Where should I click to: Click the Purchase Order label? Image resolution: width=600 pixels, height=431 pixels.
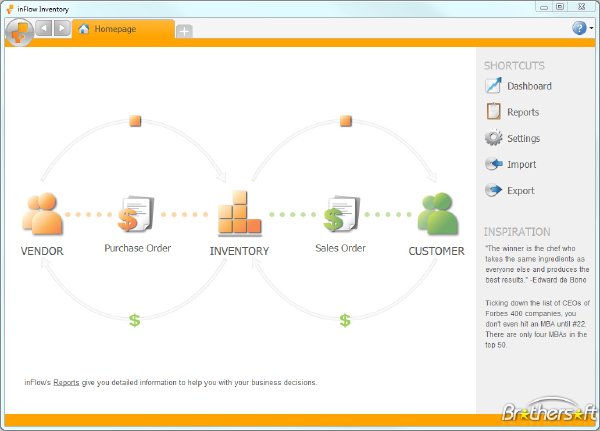pyautogui.click(x=138, y=248)
